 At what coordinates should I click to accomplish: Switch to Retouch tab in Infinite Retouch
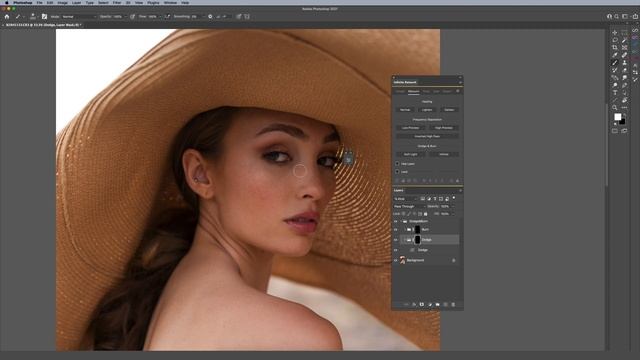413,91
